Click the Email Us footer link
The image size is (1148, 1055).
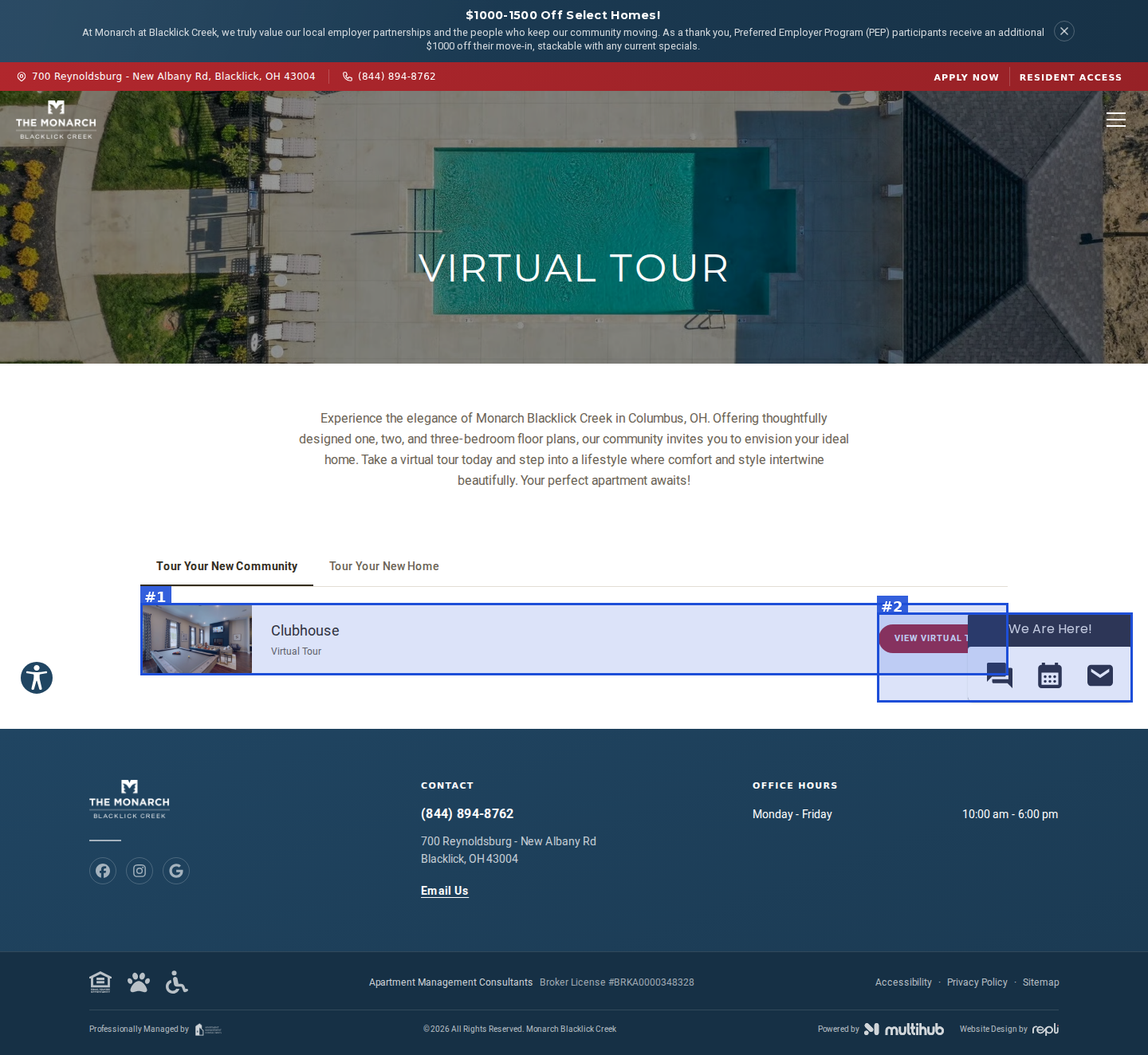pyautogui.click(x=445, y=891)
